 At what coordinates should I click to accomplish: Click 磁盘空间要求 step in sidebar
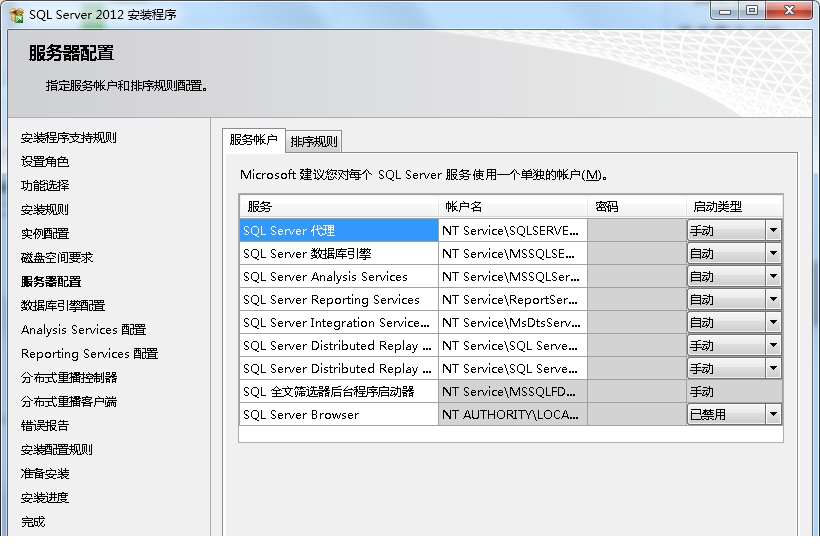[x=57, y=257]
